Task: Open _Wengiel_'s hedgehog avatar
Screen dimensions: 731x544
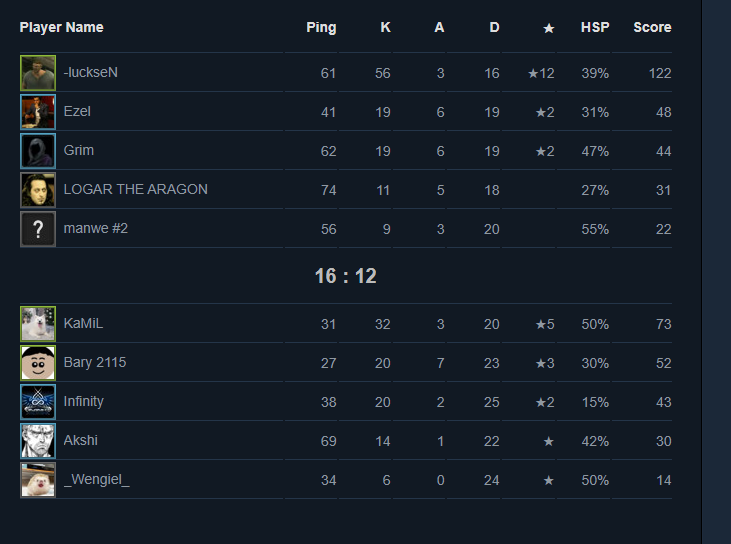Action: 38,480
